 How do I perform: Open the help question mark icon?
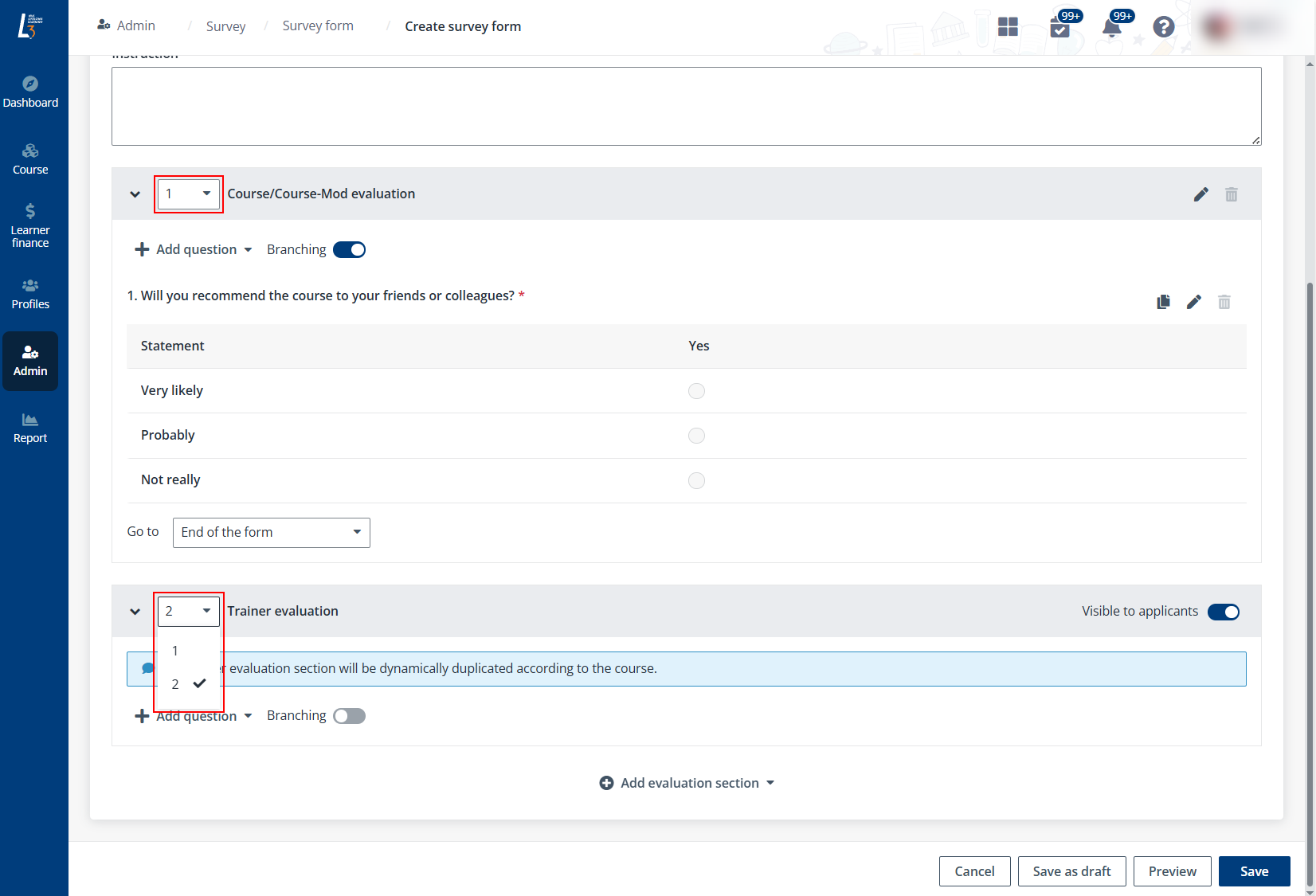tap(1164, 26)
